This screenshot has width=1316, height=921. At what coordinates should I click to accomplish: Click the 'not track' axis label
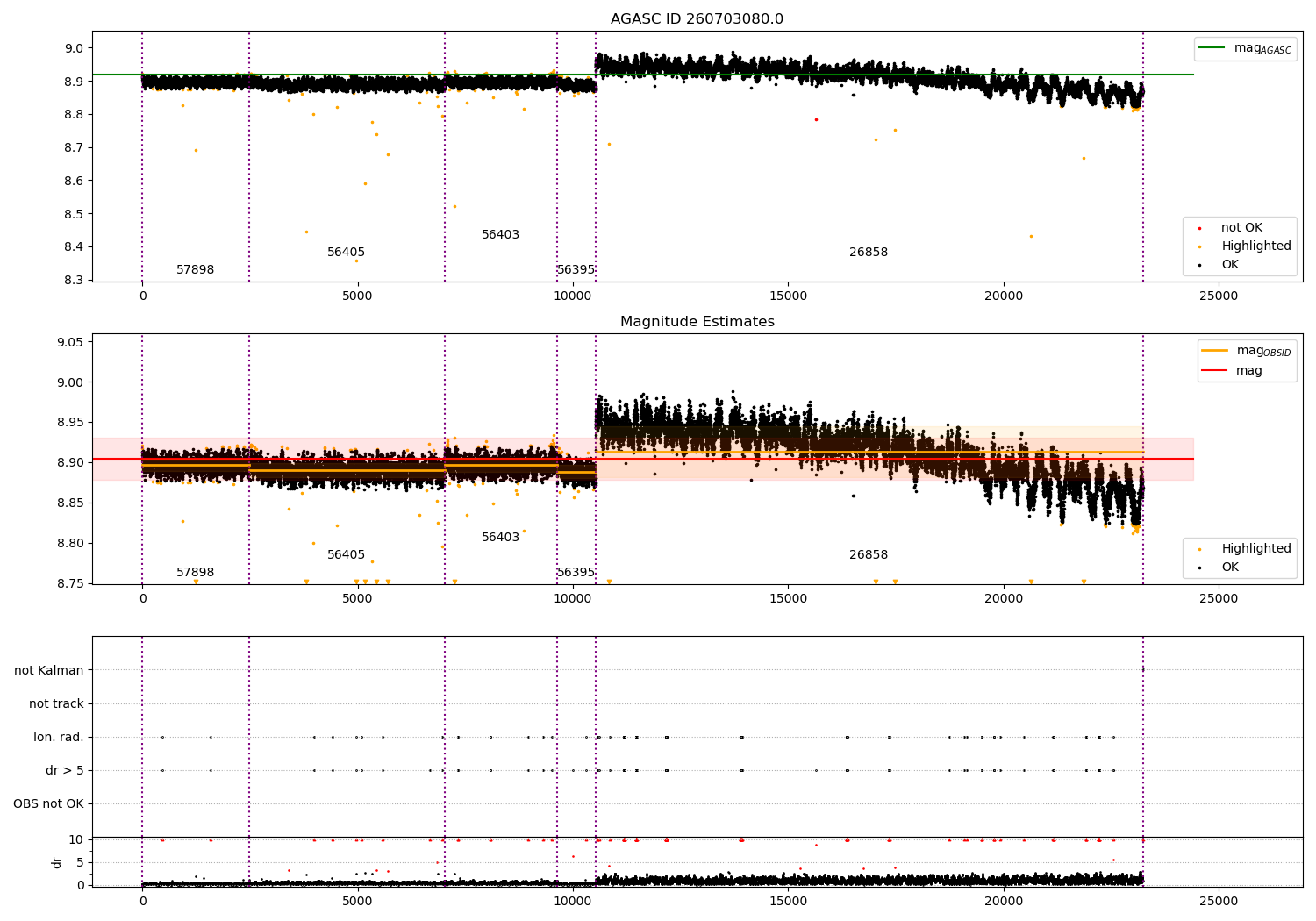pos(56,704)
